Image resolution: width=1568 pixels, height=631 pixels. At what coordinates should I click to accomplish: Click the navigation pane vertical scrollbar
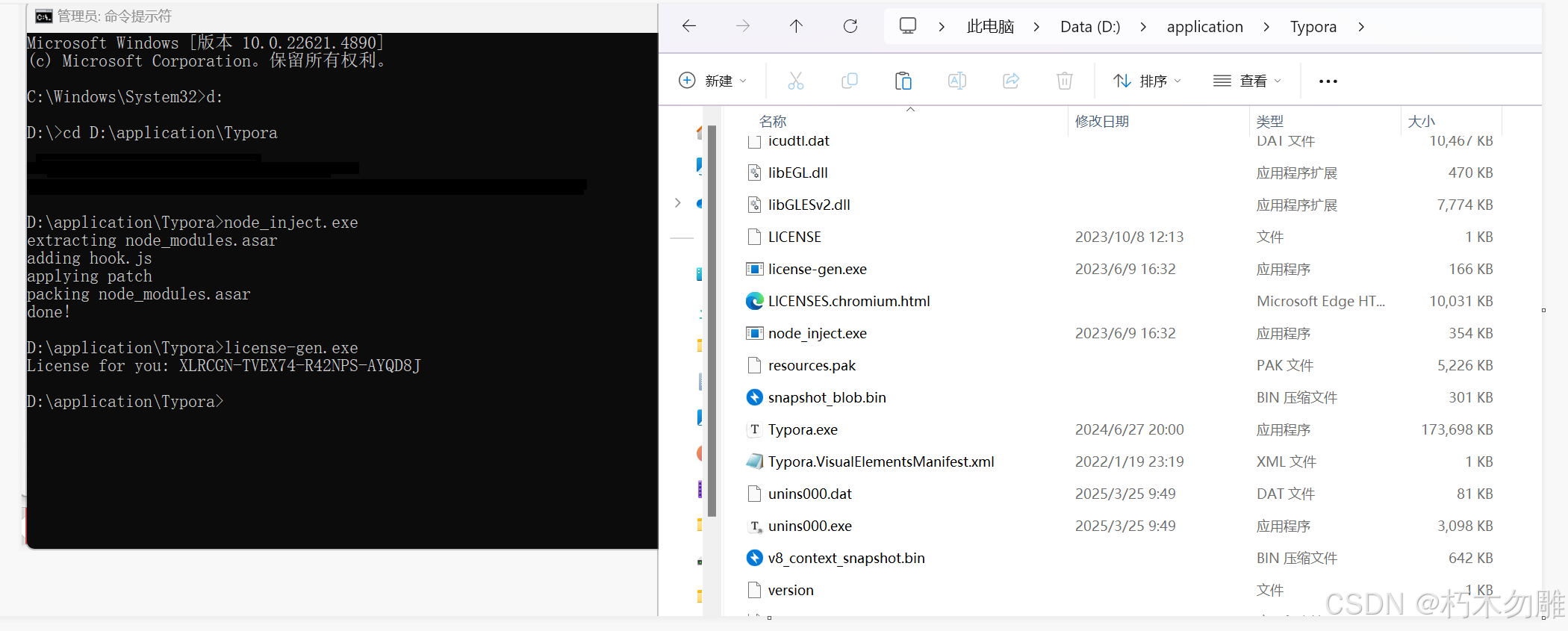tap(712, 321)
